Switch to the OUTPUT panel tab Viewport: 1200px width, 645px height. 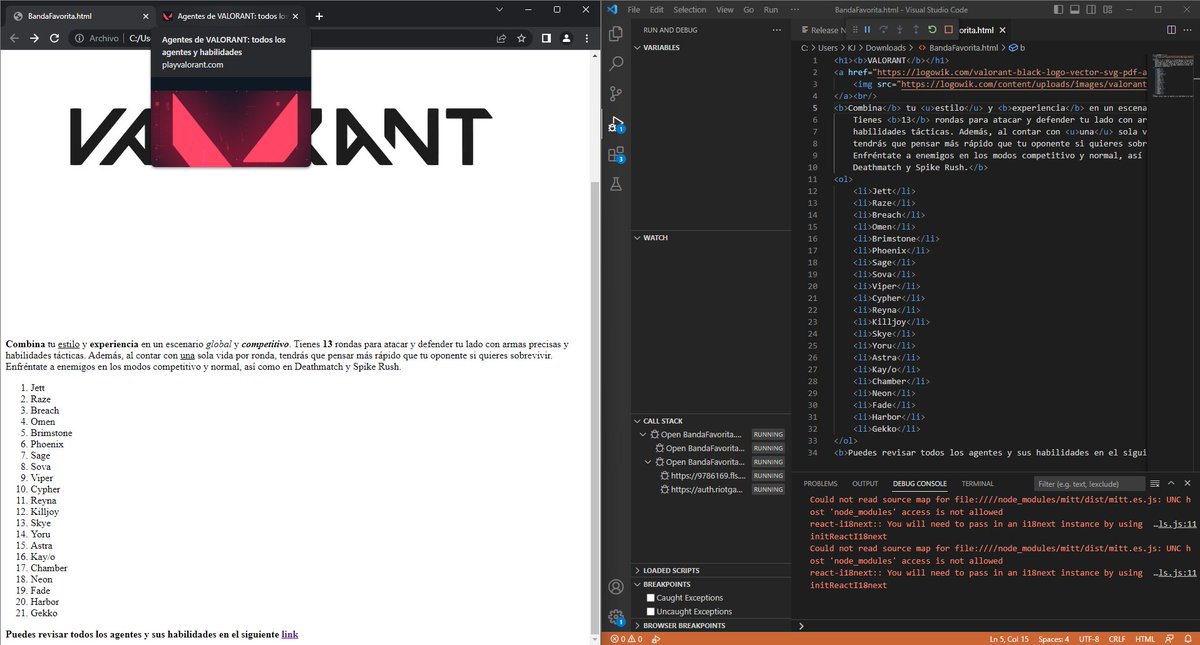click(865, 484)
